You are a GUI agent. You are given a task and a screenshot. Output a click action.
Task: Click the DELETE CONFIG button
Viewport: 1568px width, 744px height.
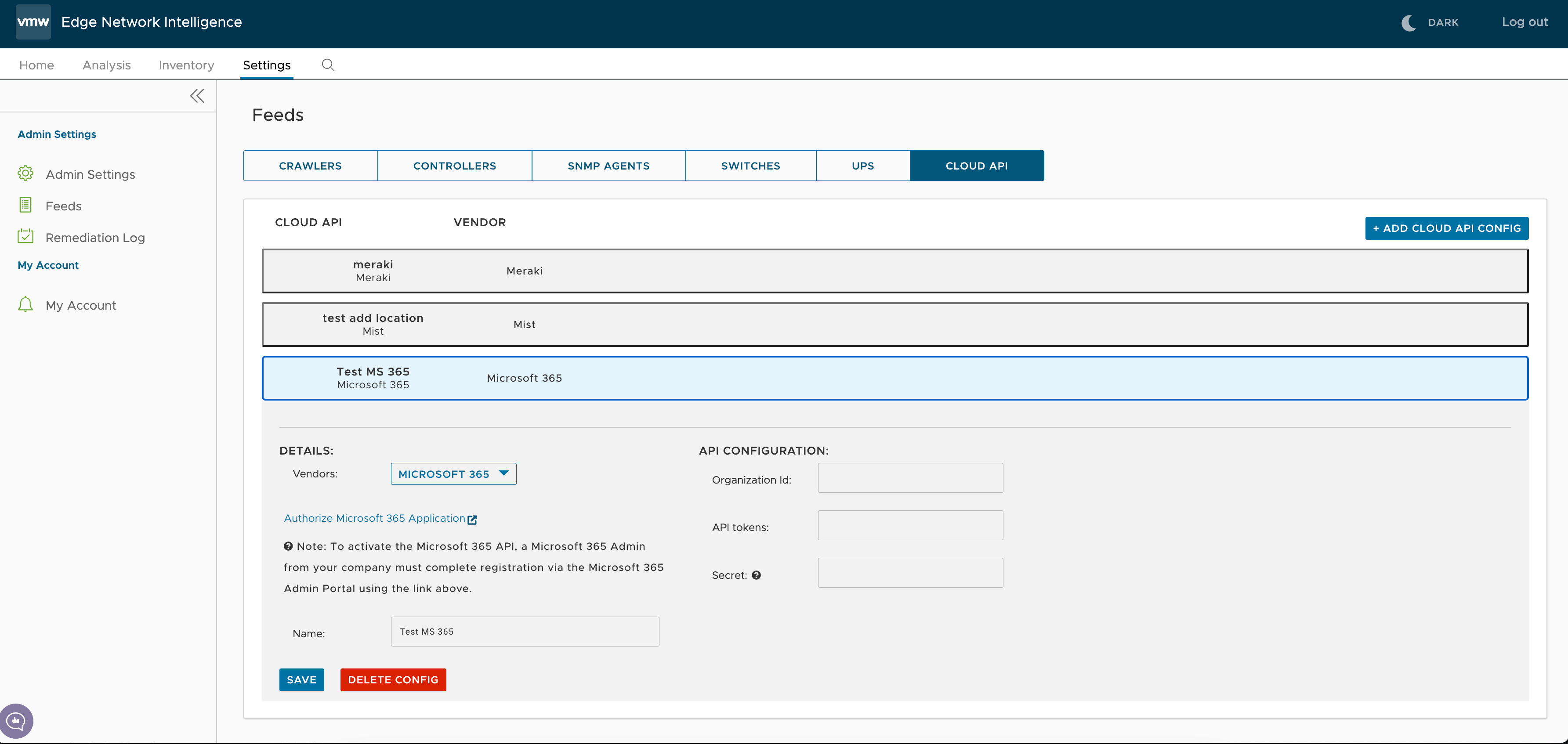pyautogui.click(x=393, y=680)
